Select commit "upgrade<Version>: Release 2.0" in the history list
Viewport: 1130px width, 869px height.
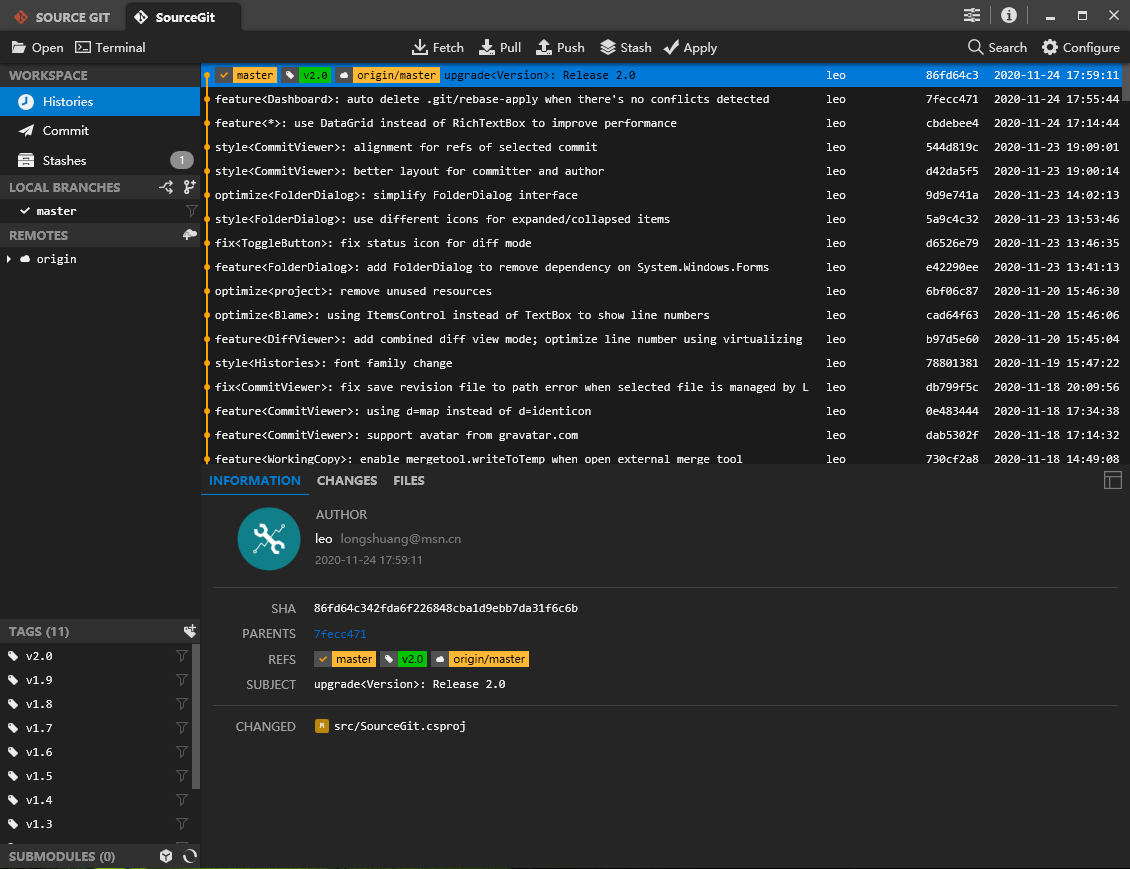(x=662, y=75)
